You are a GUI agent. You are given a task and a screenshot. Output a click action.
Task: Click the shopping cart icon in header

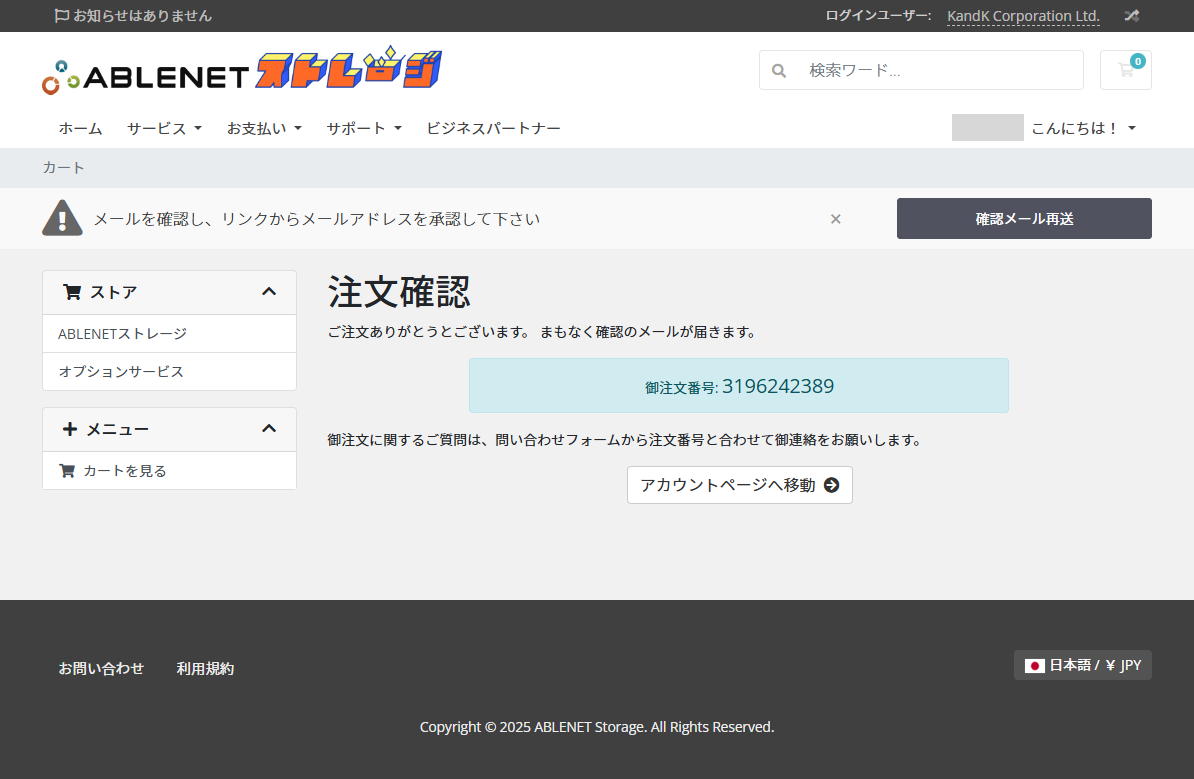(1125, 70)
